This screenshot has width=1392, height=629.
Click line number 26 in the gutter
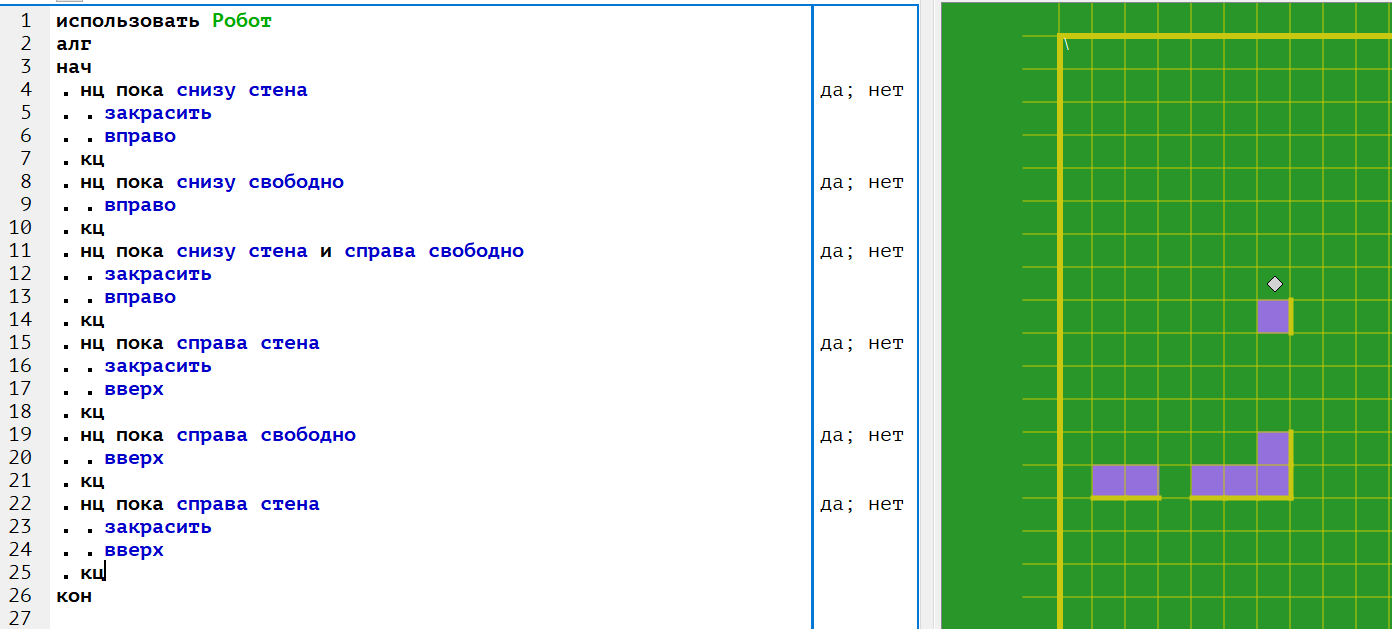point(22,596)
